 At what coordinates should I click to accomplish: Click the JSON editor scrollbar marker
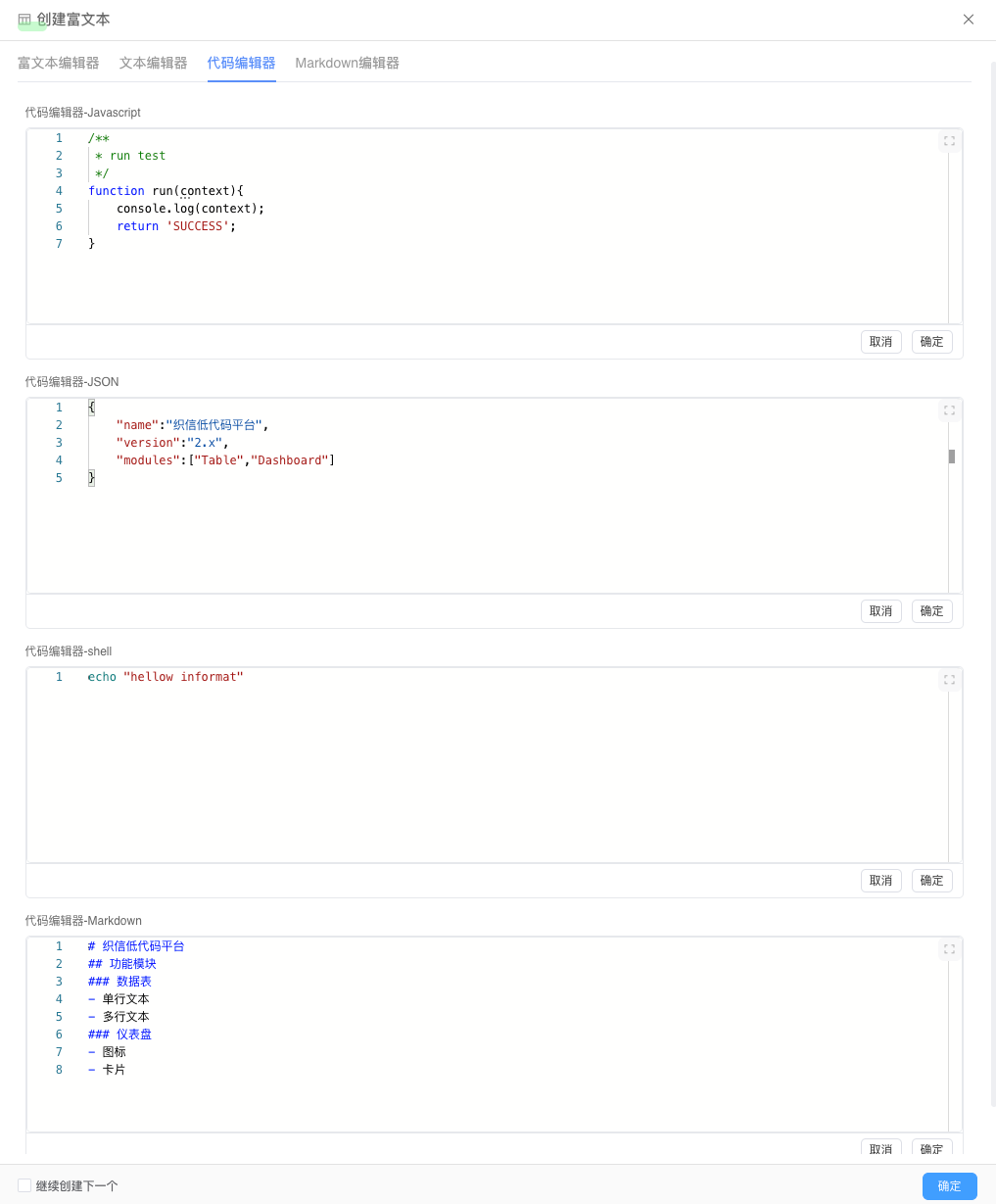click(x=952, y=457)
